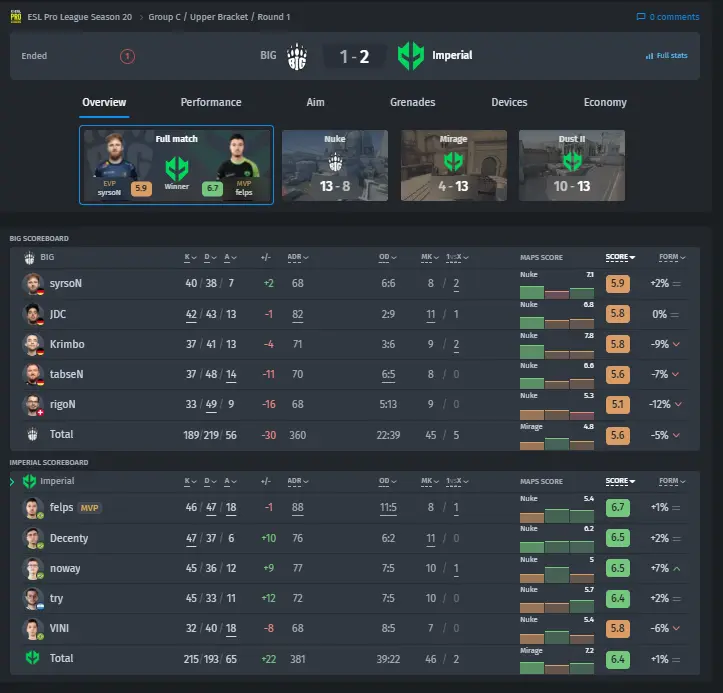Click Imperial logo in Imperial scoreboard header
Image resolution: width=723 pixels, height=693 pixels.
coord(30,481)
